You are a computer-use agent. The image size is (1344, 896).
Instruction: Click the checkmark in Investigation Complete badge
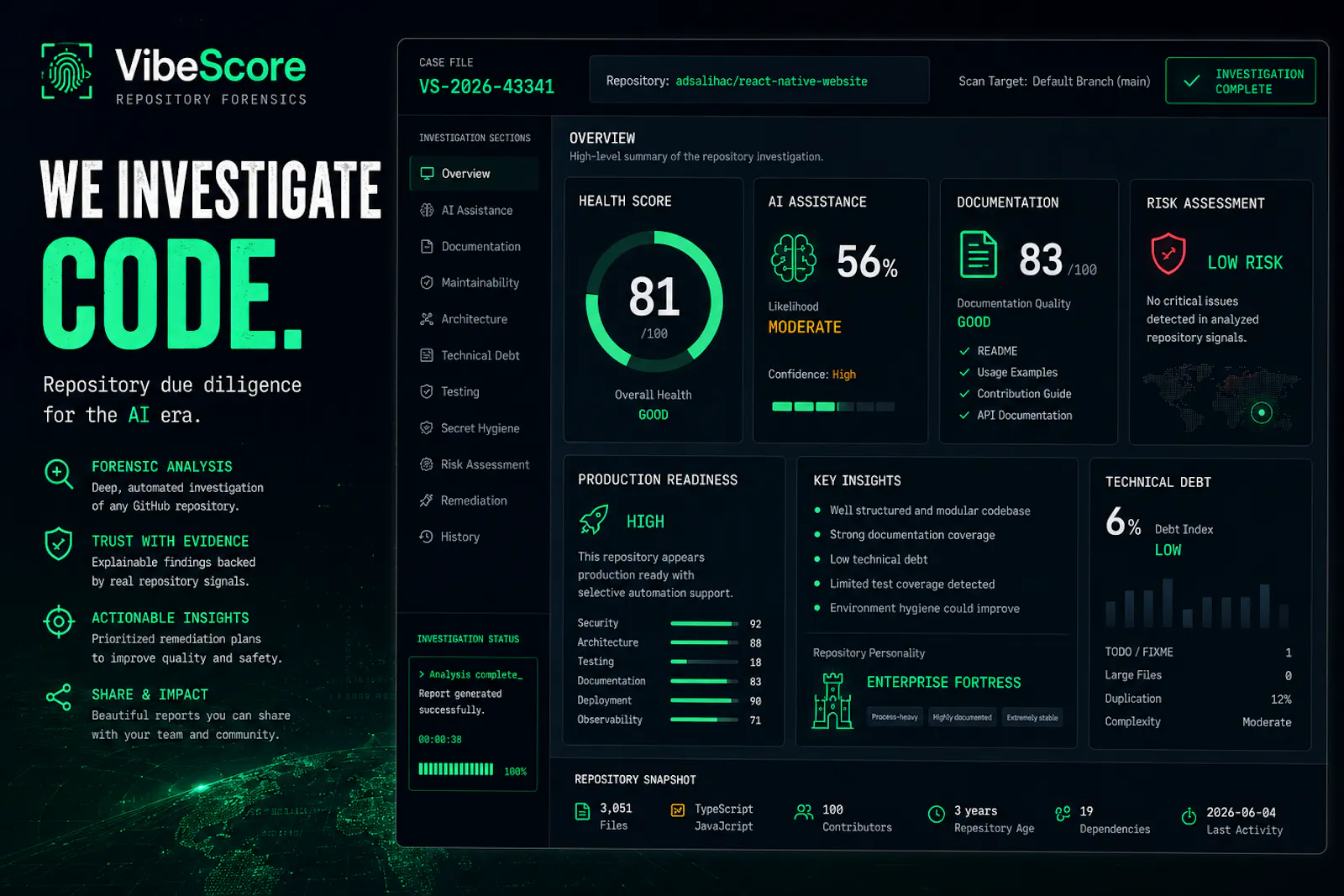[1191, 81]
